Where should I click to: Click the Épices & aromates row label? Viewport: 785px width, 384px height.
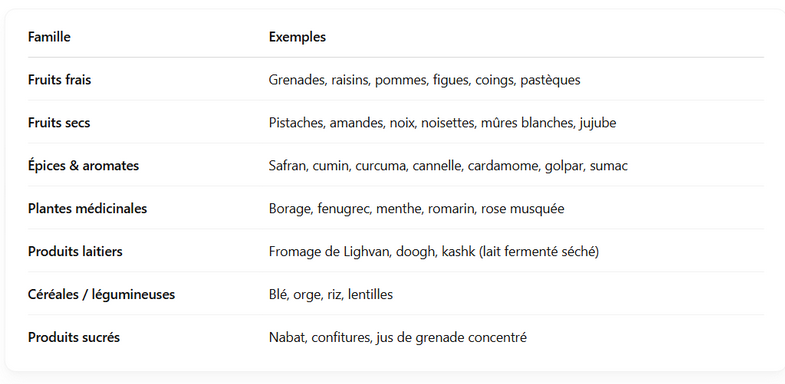point(84,166)
